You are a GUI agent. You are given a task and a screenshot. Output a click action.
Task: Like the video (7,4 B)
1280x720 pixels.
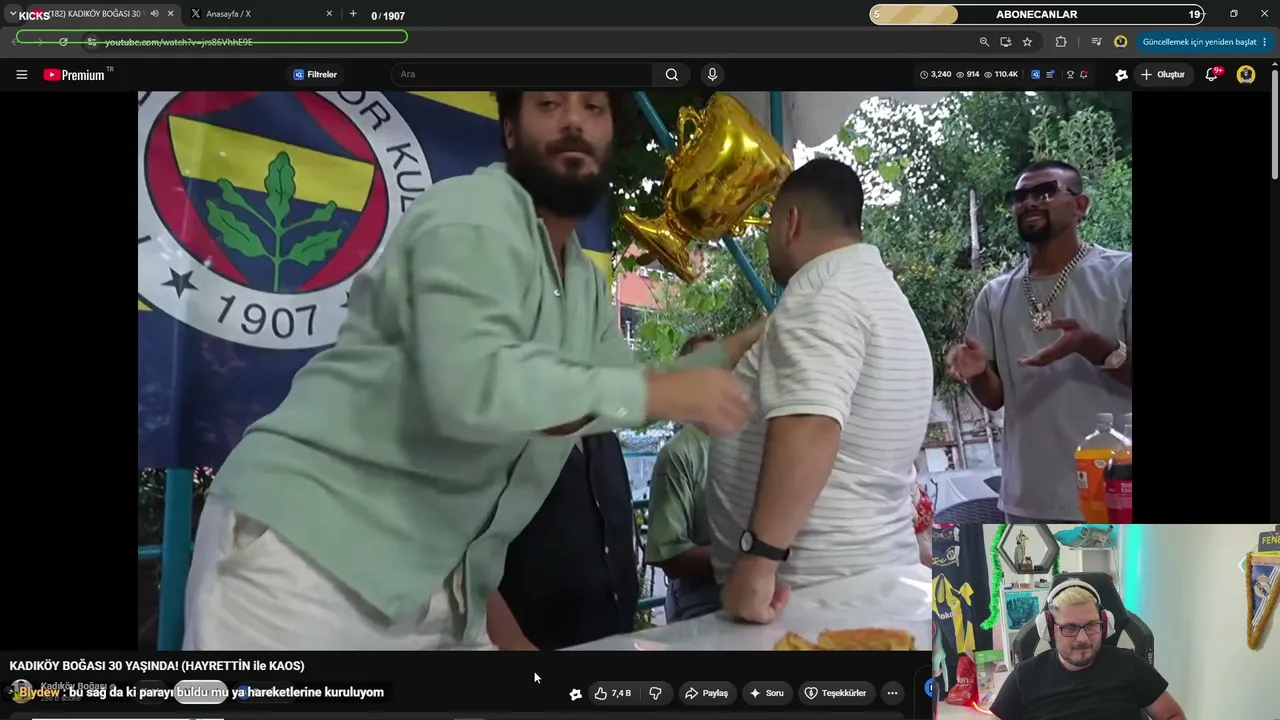pyautogui.click(x=612, y=693)
